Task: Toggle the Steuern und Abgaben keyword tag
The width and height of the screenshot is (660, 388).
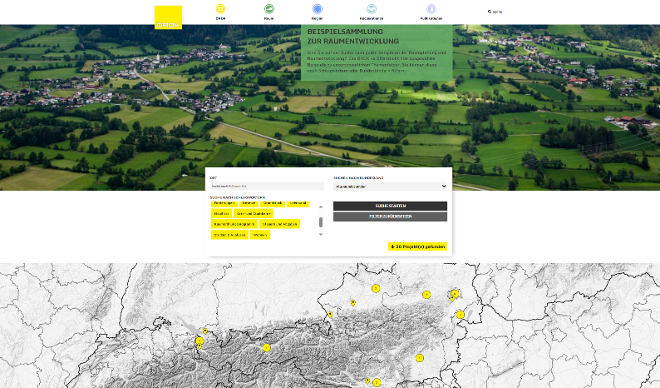Action: (x=279, y=224)
